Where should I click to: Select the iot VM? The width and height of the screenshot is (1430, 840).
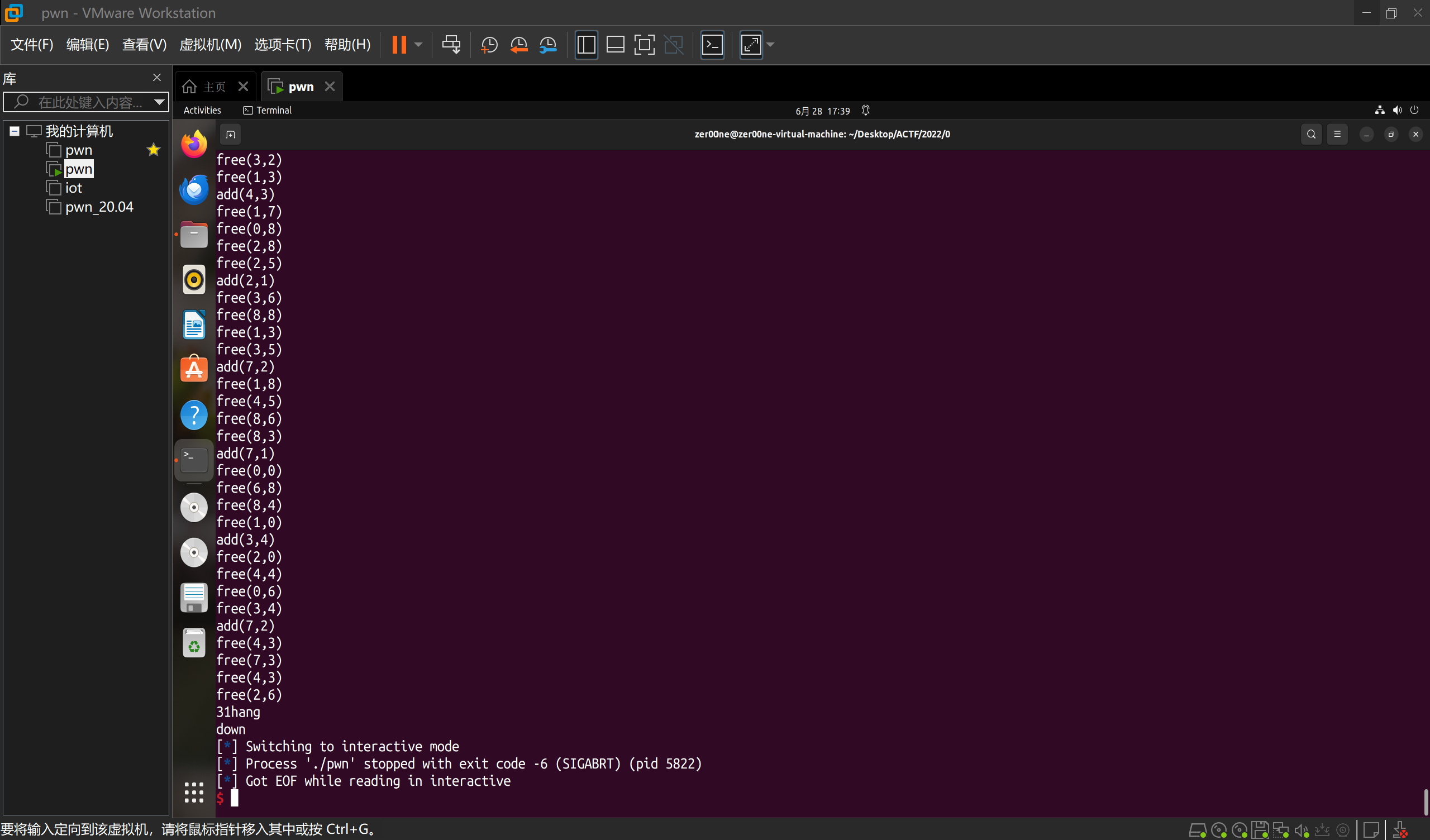73,188
